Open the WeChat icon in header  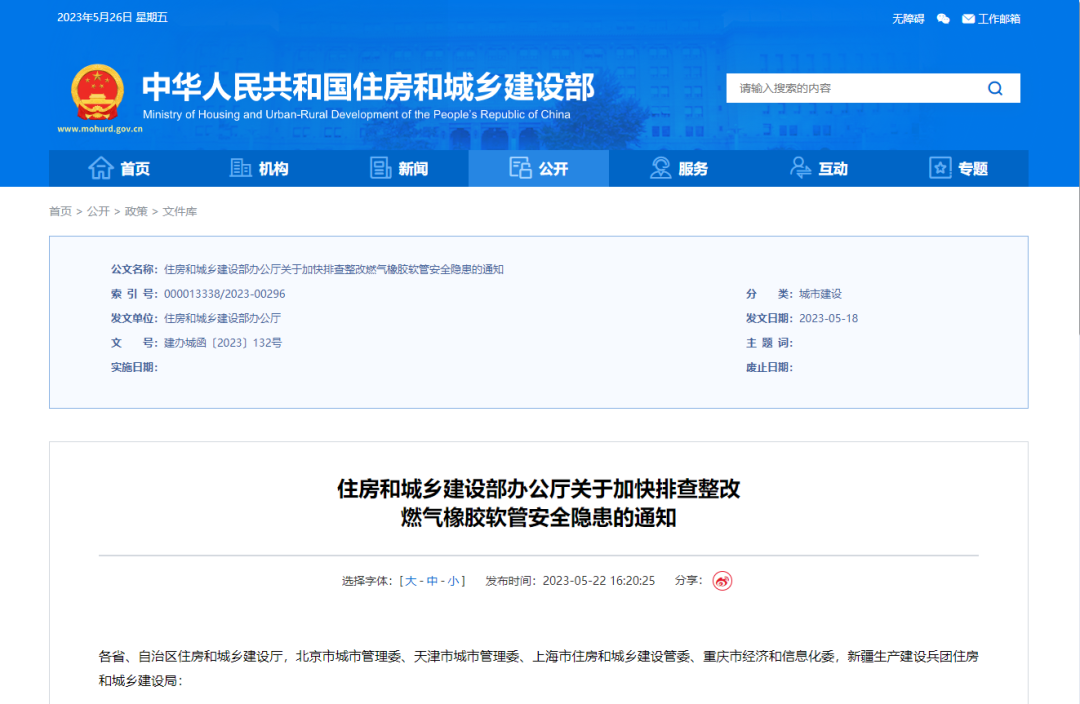(x=943, y=19)
